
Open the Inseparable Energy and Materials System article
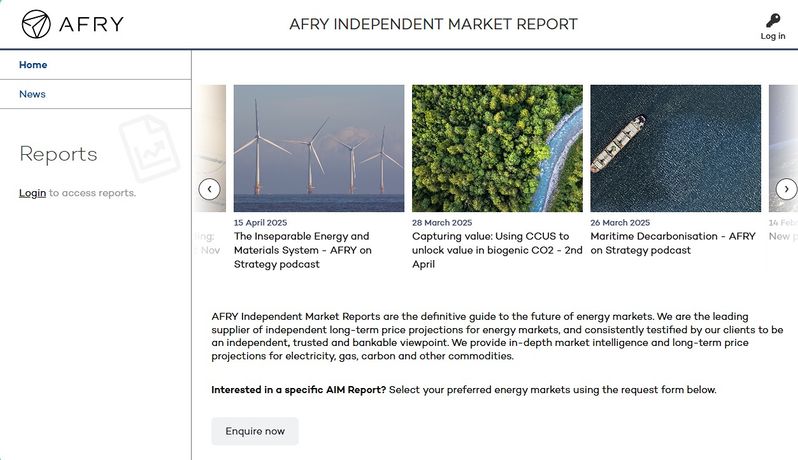tap(303, 250)
